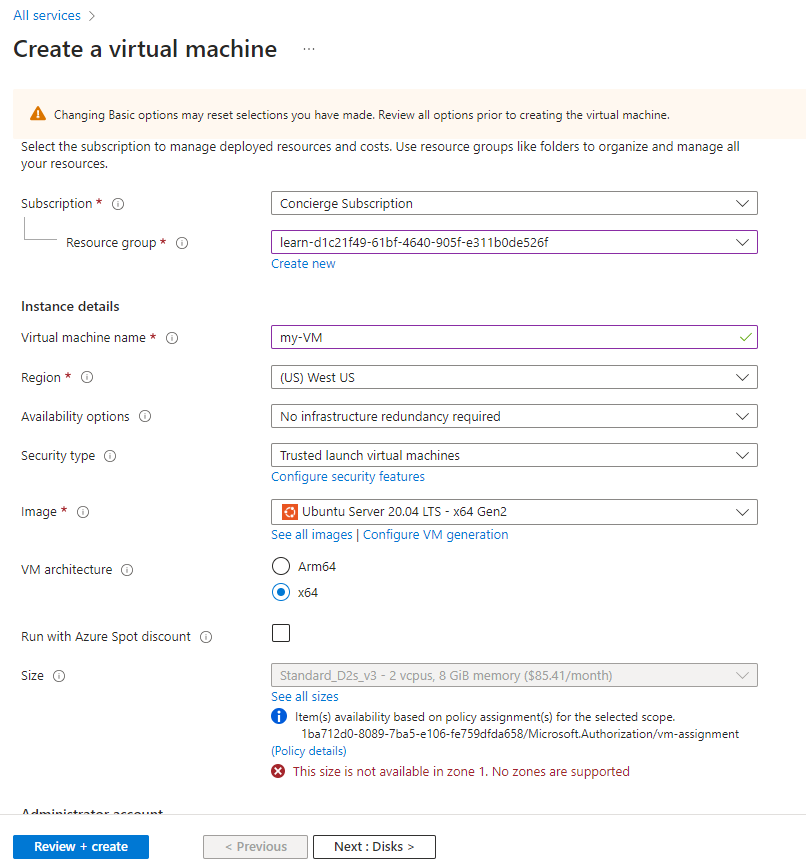Click the Instance details heading

pyautogui.click(x=70, y=307)
